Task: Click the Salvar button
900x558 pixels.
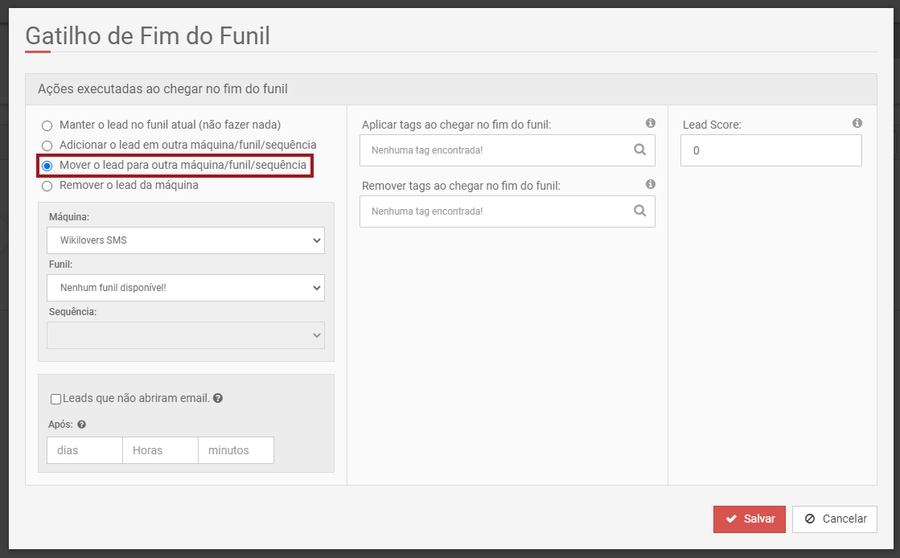Action: pyautogui.click(x=749, y=519)
